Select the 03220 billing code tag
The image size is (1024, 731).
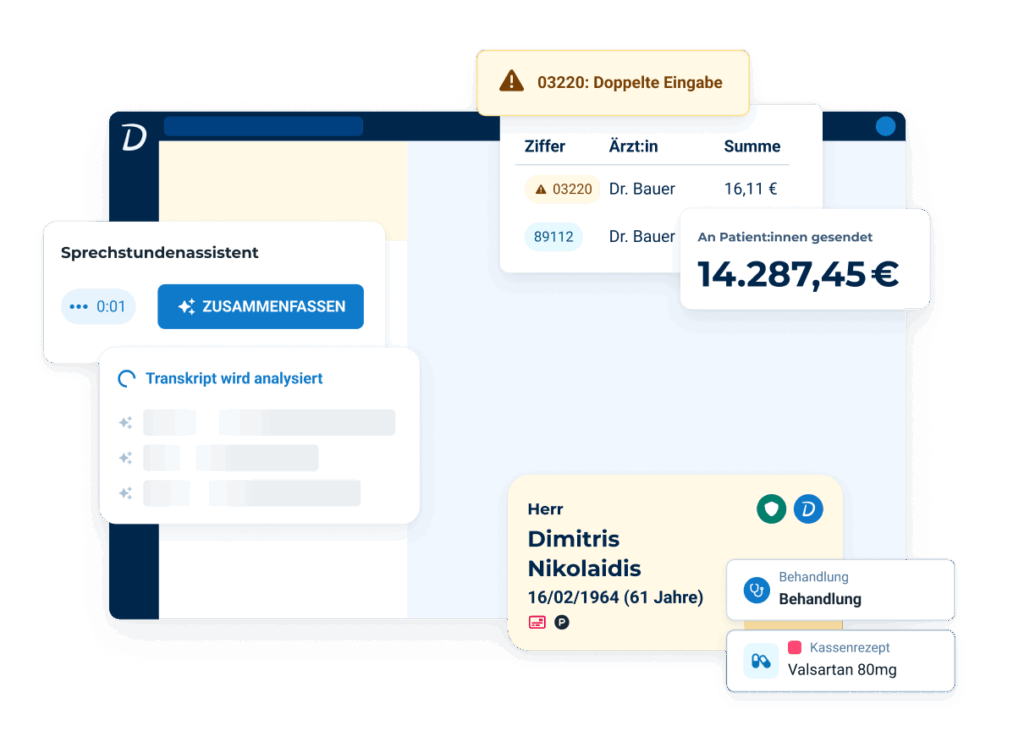pos(562,188)
